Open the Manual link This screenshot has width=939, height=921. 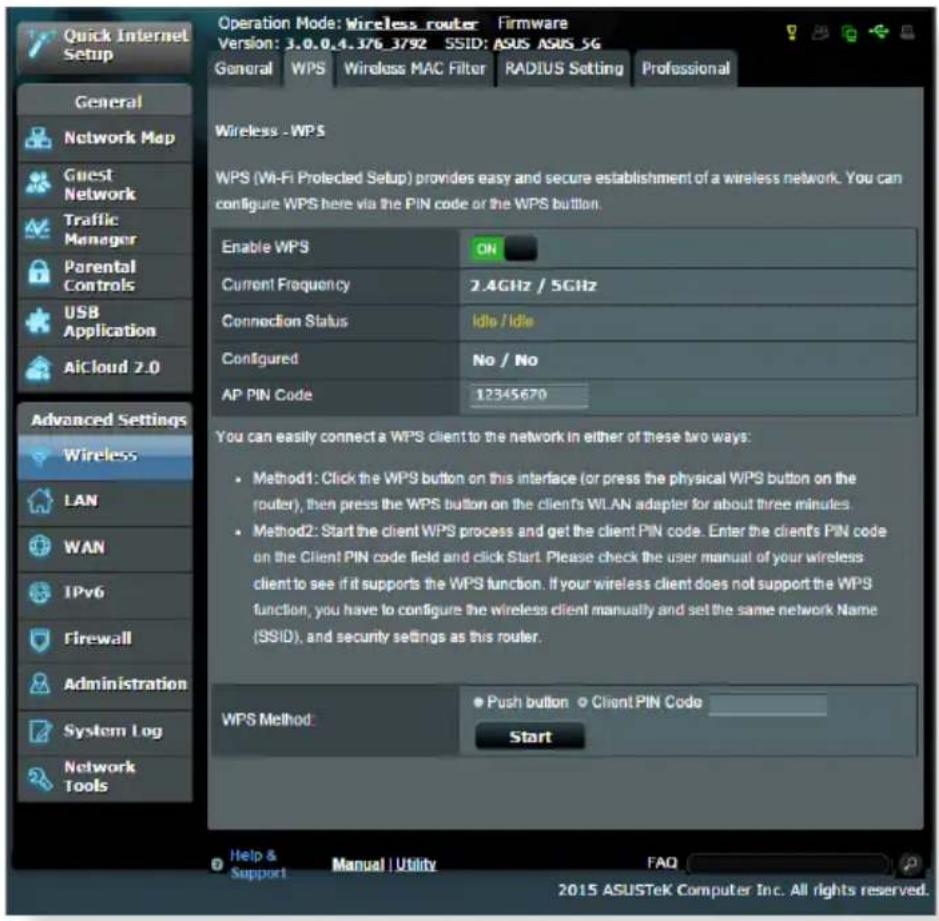point(358,864)
